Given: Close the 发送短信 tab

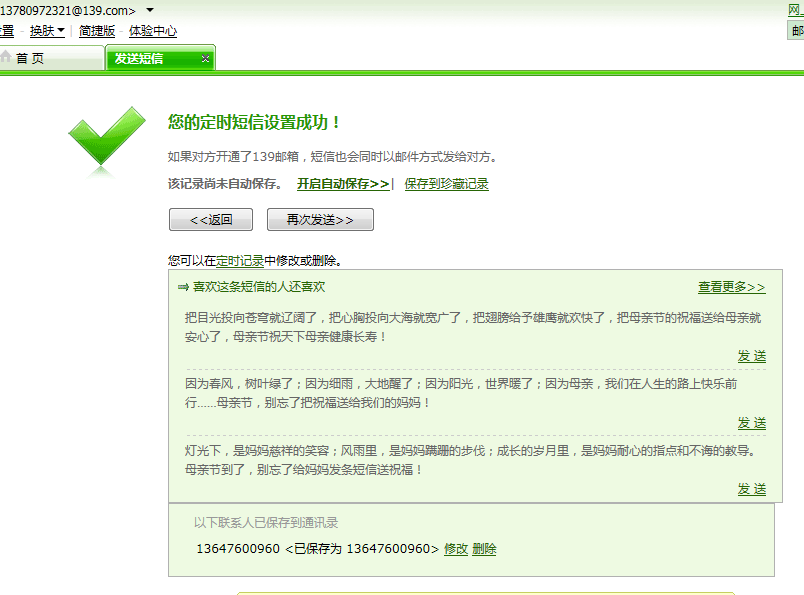Looking at the screenshot, I should coord(205,58).
